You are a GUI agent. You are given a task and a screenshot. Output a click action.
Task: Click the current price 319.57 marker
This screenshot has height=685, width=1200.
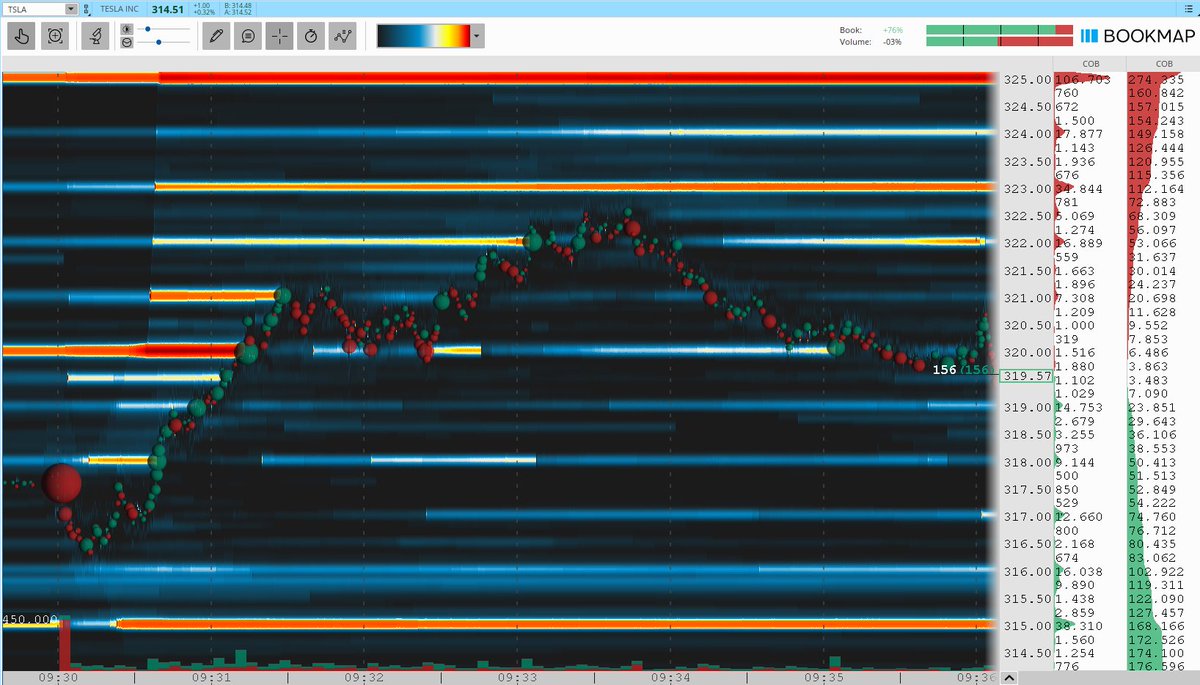pos(1025,376)
